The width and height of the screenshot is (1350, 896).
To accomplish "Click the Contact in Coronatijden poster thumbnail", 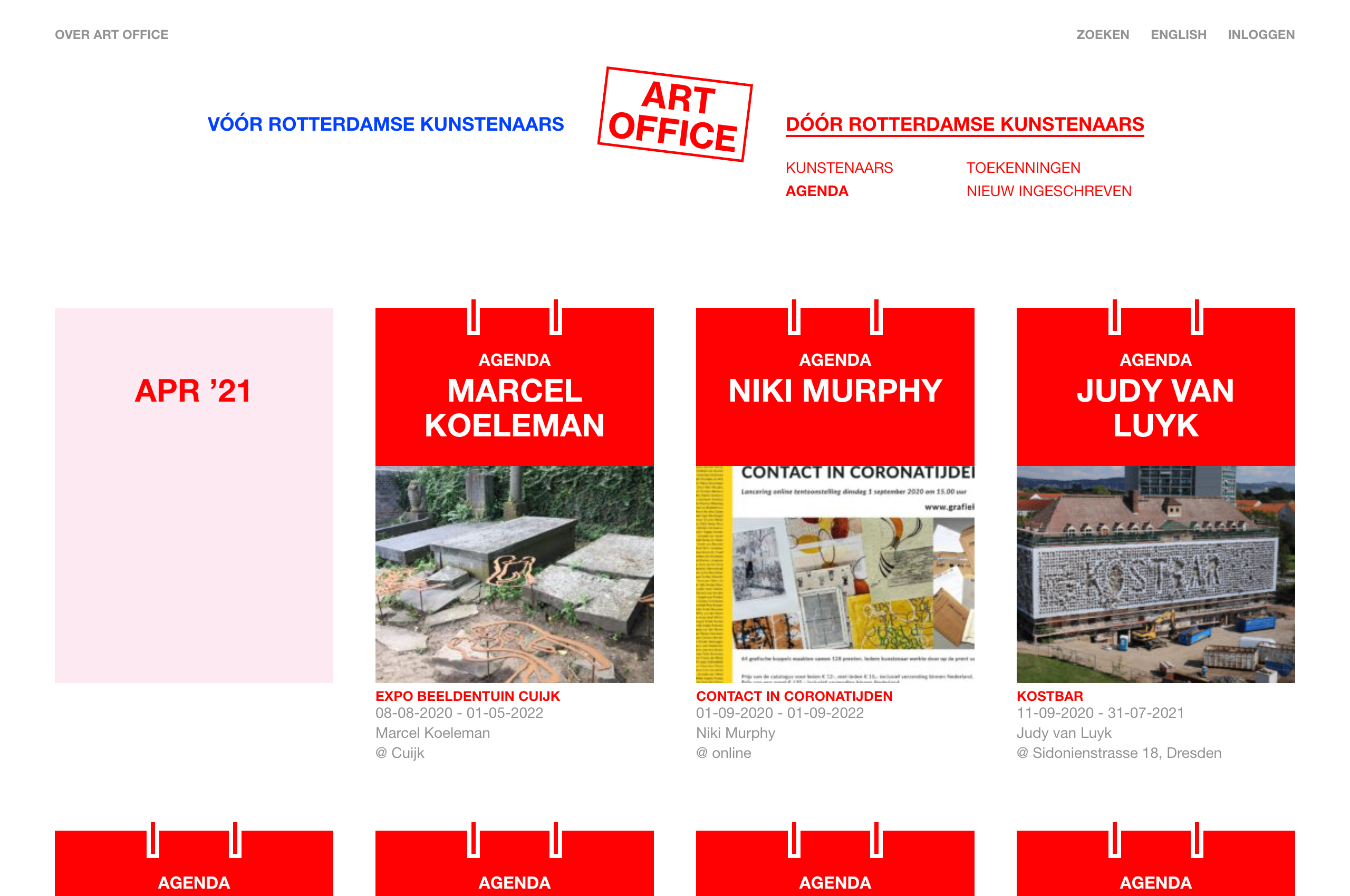I will [835, 574].
